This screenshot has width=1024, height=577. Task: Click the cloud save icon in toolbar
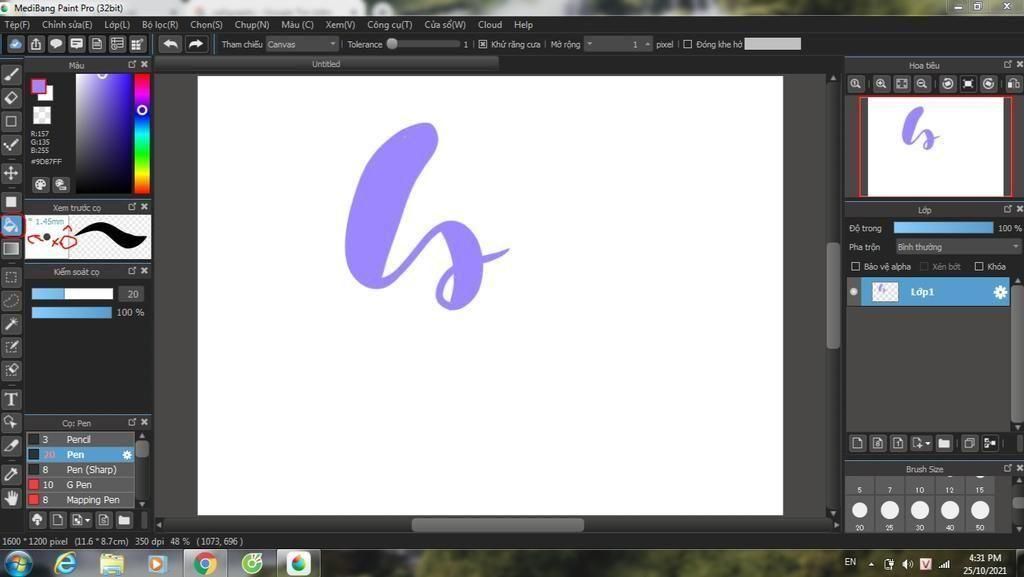(x=15, y=44)
